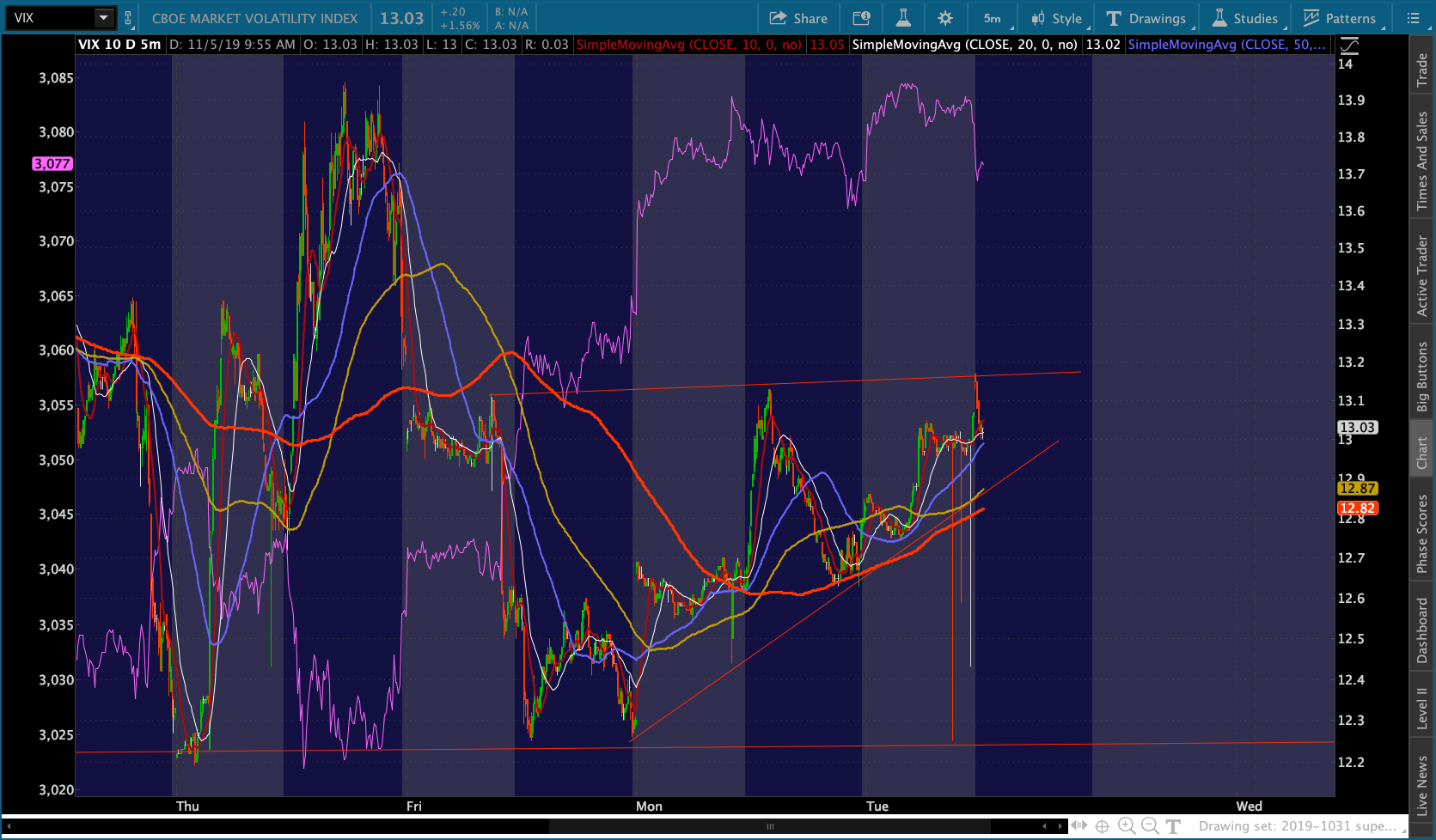
Task: Click the Thu date label on time axis
Action: point(187,806)
